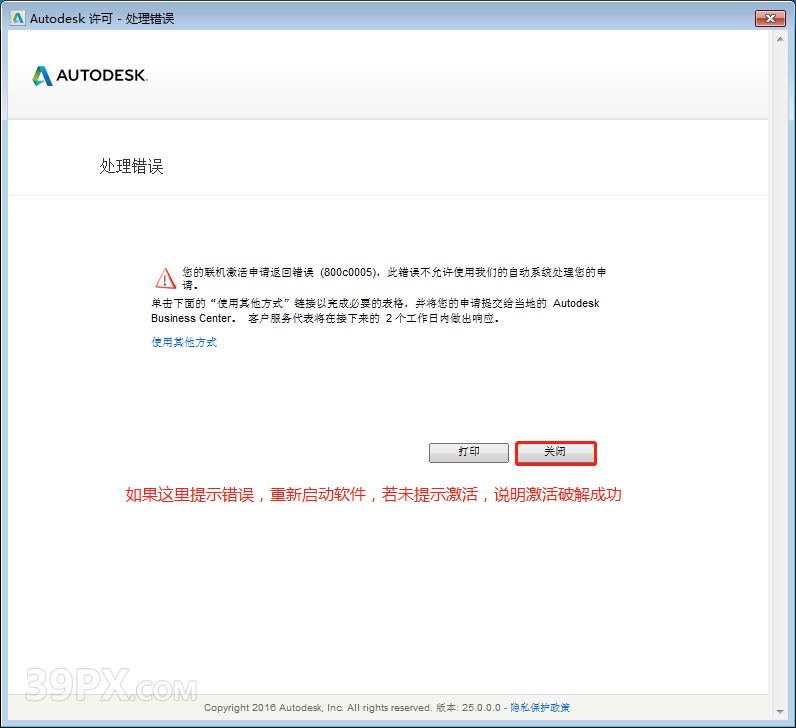Click the 关闭 button
This screenshot has width=796, height=728.
[x=555, y=453]
